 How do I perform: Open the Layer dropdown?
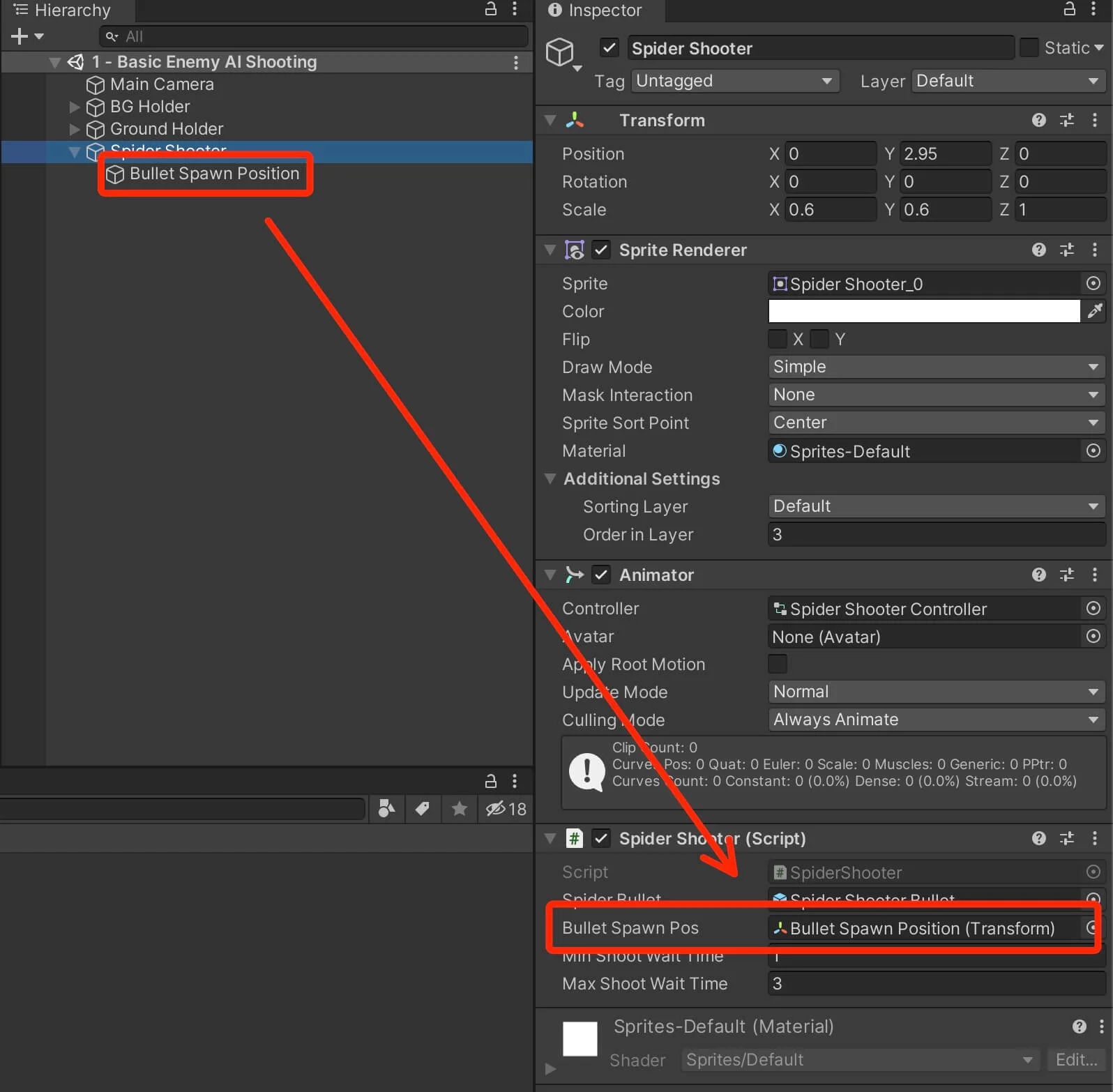click(x=1008, y=81)
